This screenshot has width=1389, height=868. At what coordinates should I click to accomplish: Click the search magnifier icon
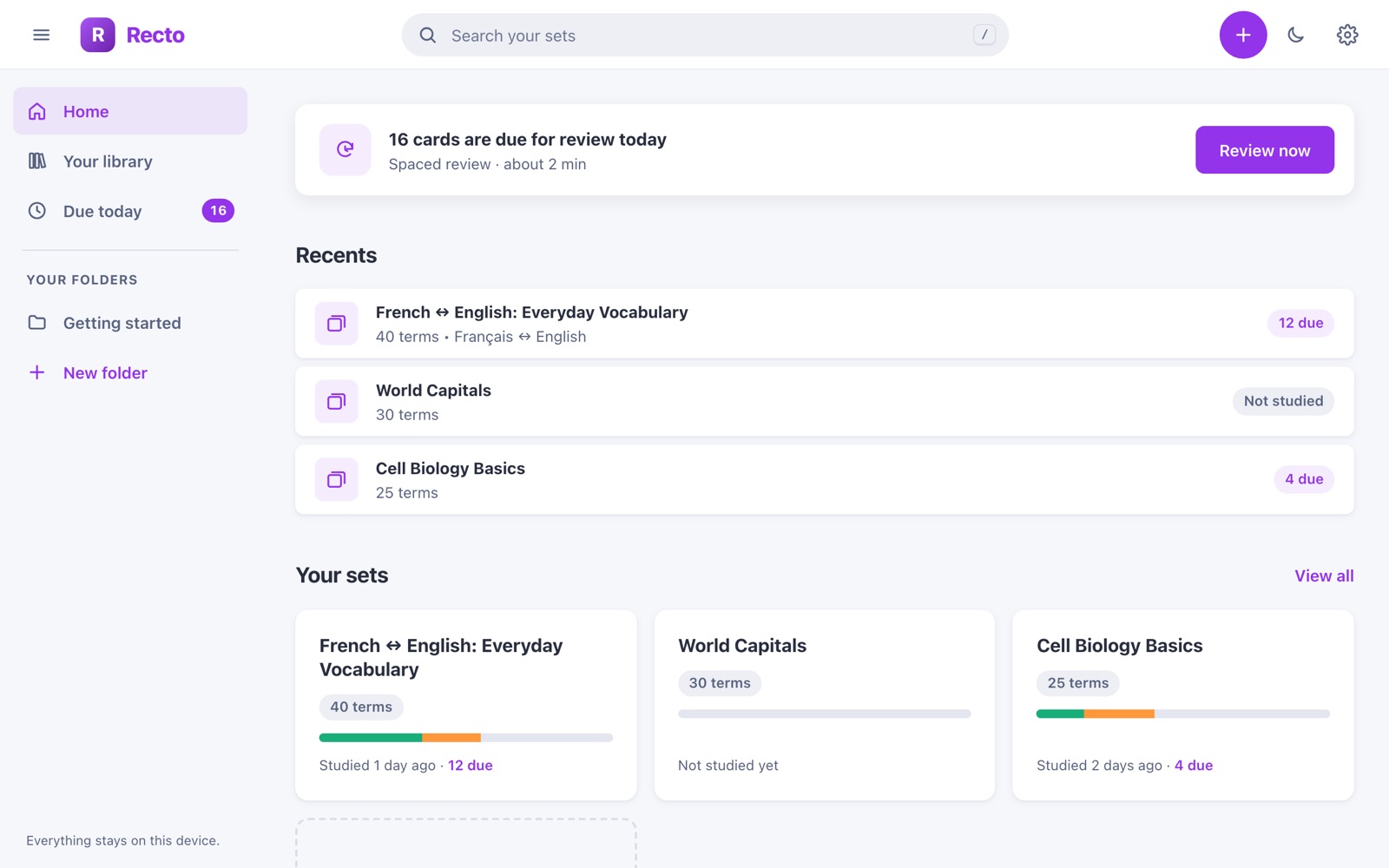[x=428, y=36]
